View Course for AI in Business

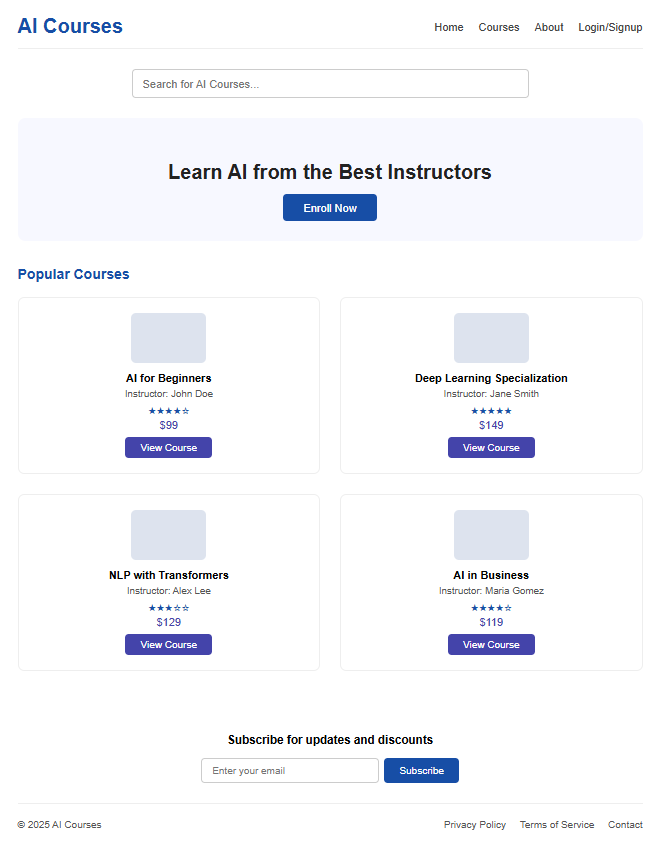[491, 645]
